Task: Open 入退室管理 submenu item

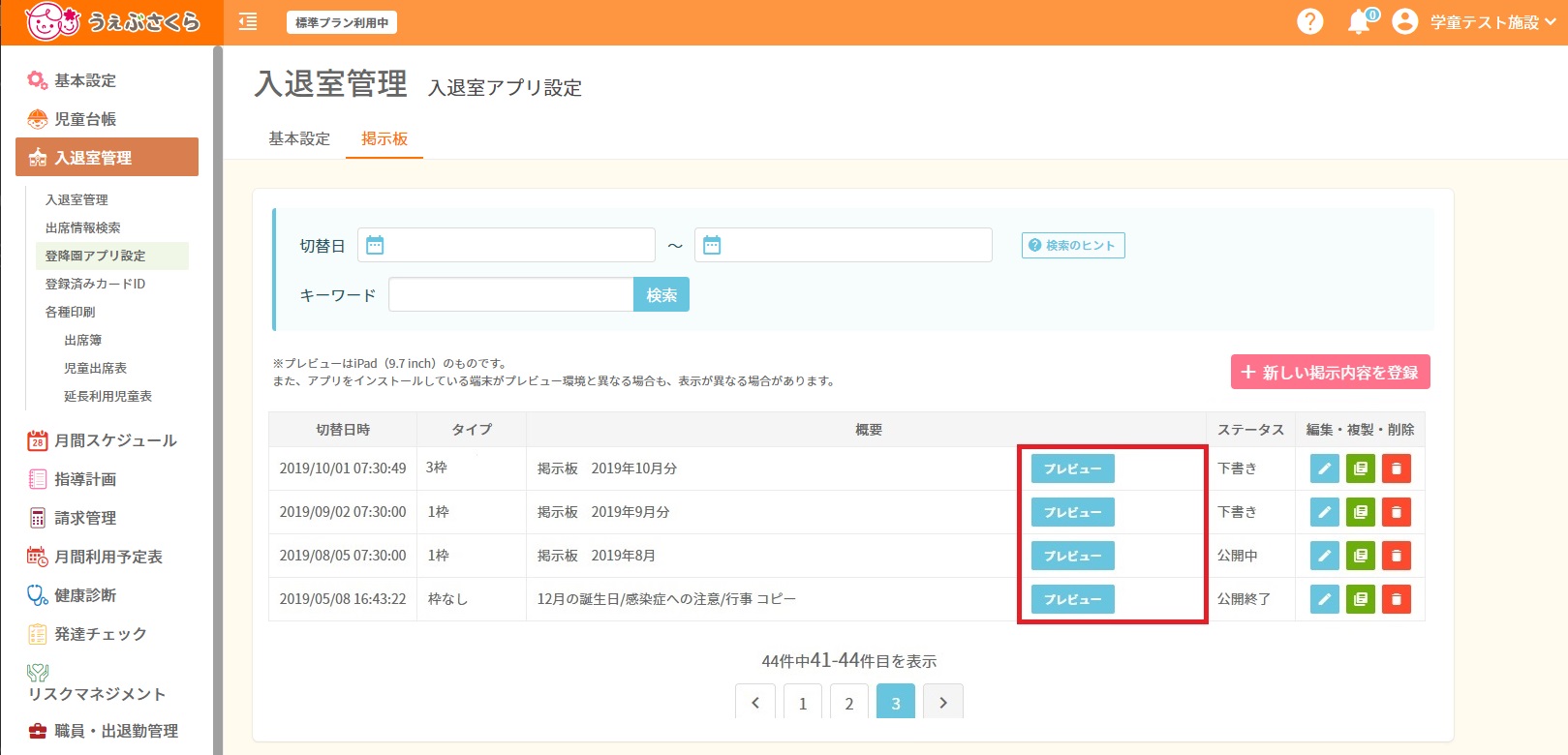Action: pos(77,199)
